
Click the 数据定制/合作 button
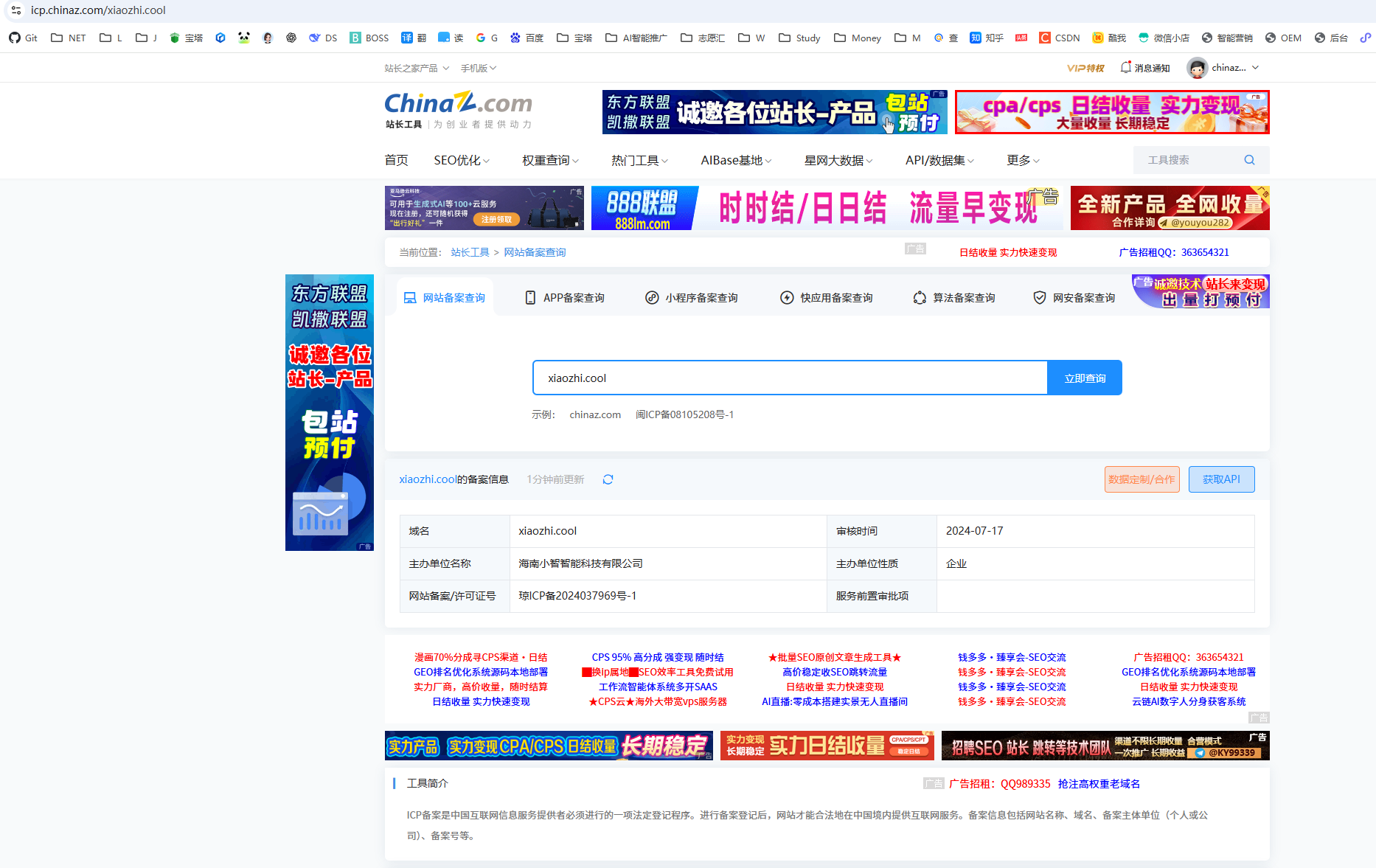(x=1142, y=479)
